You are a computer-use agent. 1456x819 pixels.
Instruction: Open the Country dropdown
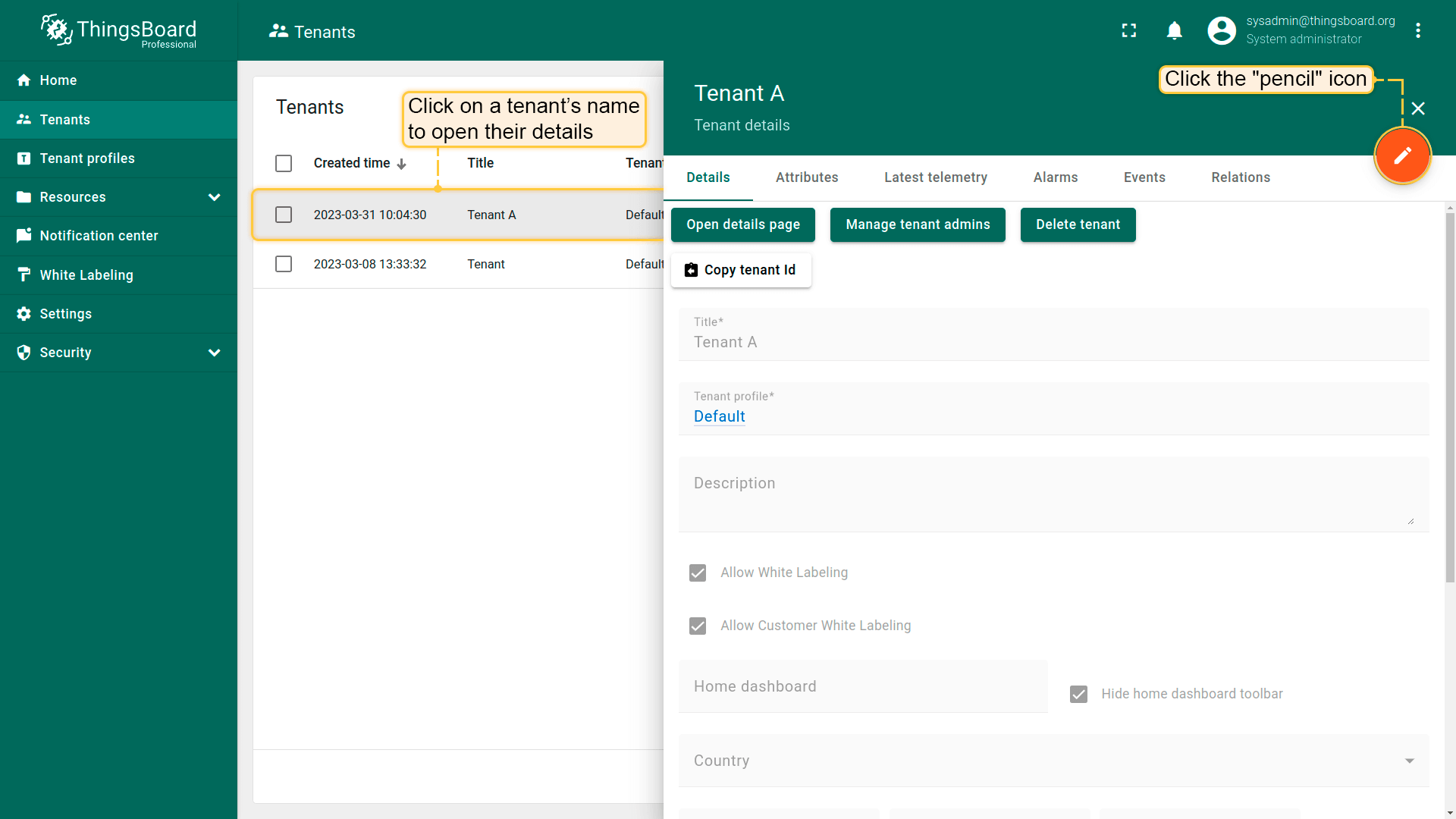point(1053,761)
